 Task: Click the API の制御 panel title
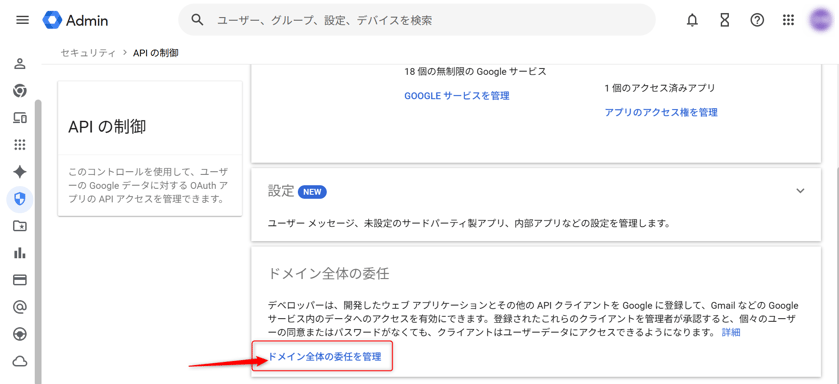coord(107,127)
